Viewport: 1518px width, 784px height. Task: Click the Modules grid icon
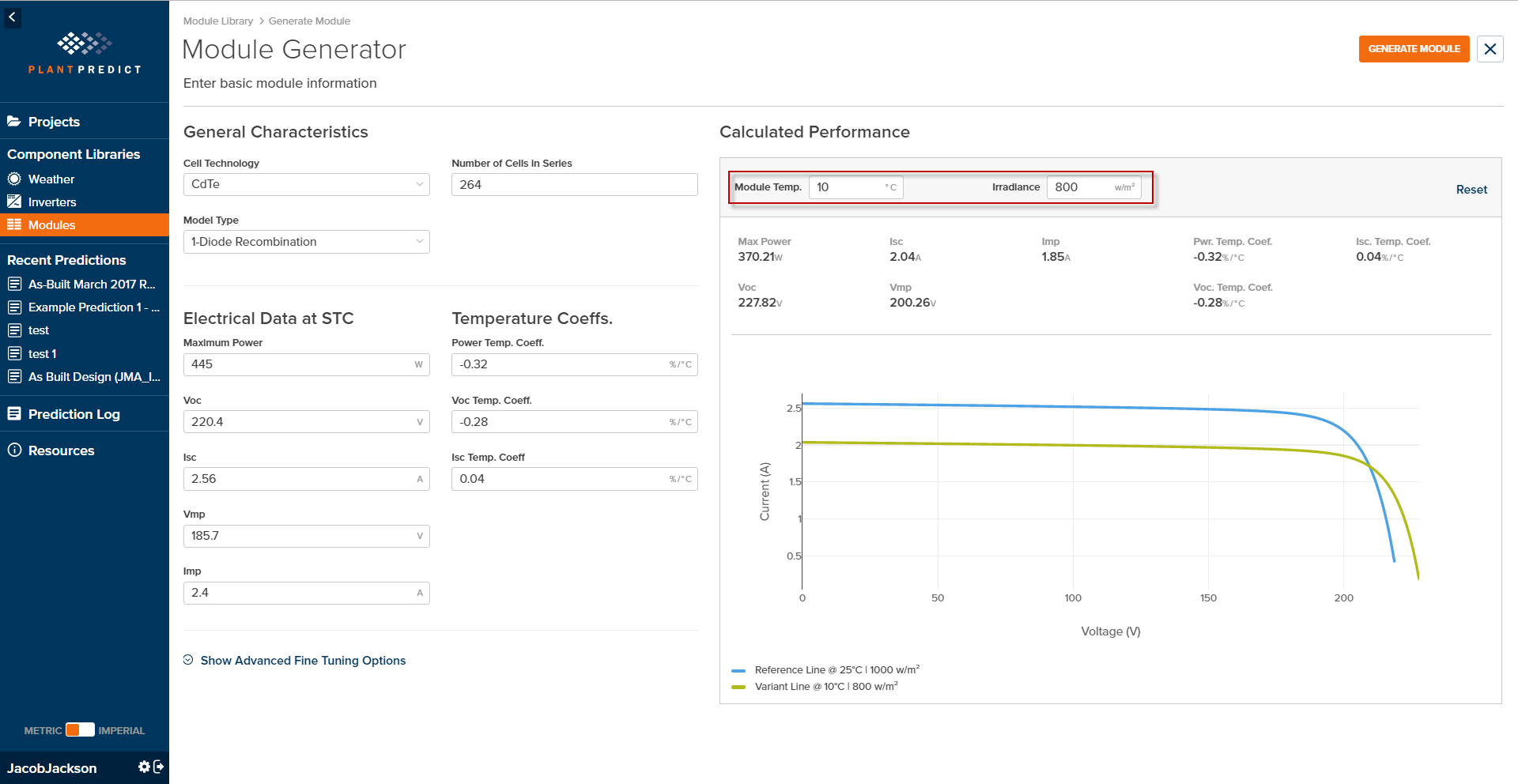tap(14, 224)
